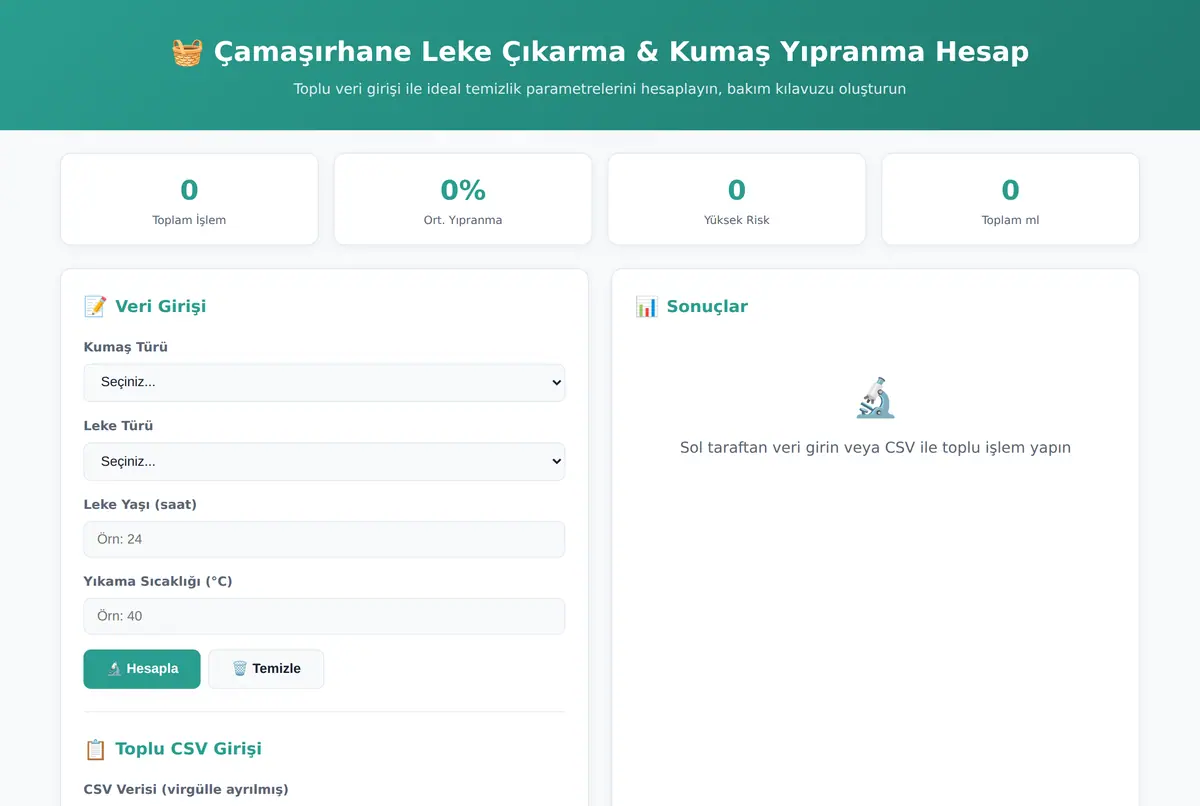Image resolution: width=1200 pixels, height=806 pixels.
Task: Click the 'Toplu CSV Girişi' heading text
Action: click(x=188, y=749)
